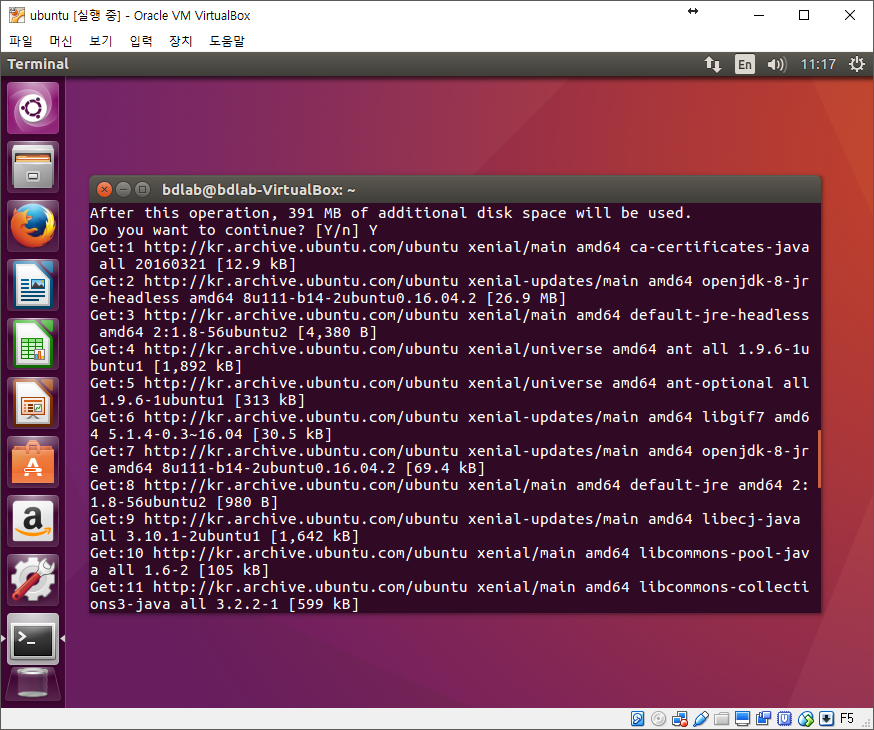The image size is (874, 730).
Task: Open LibreOffice Calc spreadsheet icon
Action: point(33,344)
